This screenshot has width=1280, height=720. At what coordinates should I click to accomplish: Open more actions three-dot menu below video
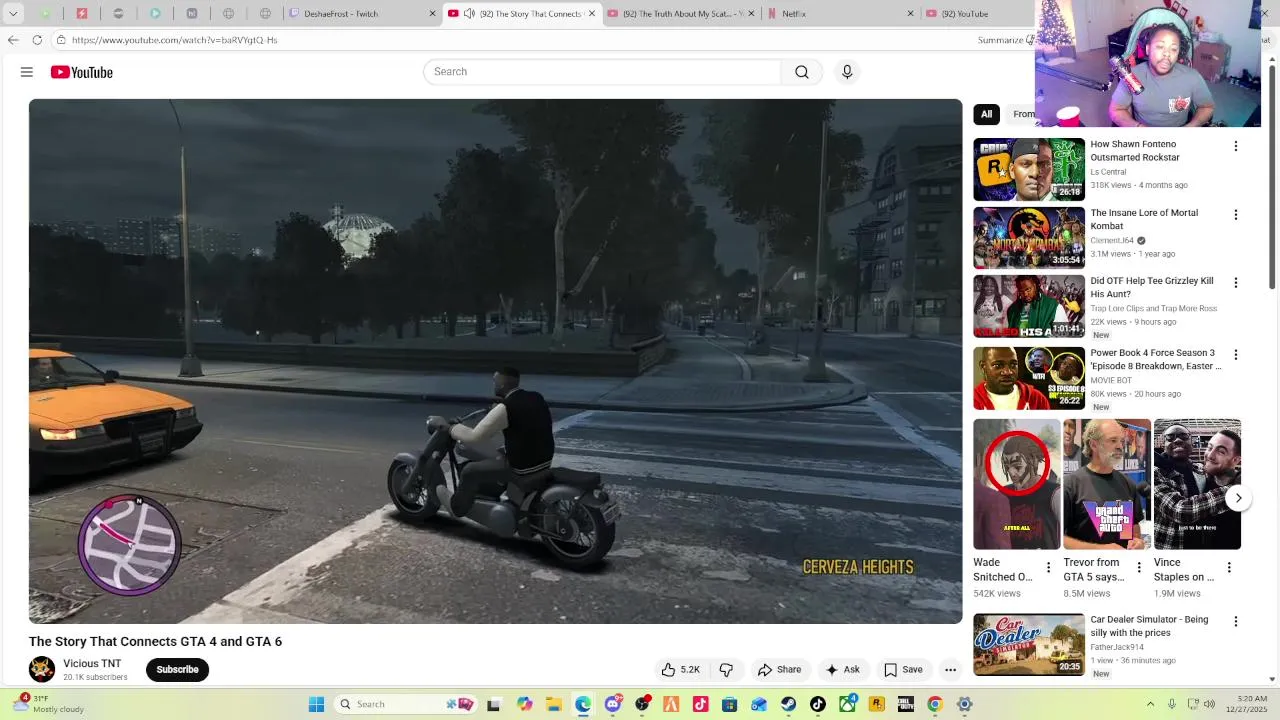pos(951,670)
